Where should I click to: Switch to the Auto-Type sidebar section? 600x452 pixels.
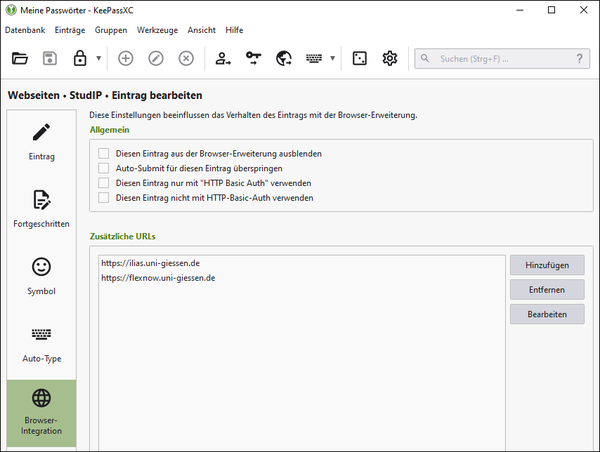pos(41,346)
